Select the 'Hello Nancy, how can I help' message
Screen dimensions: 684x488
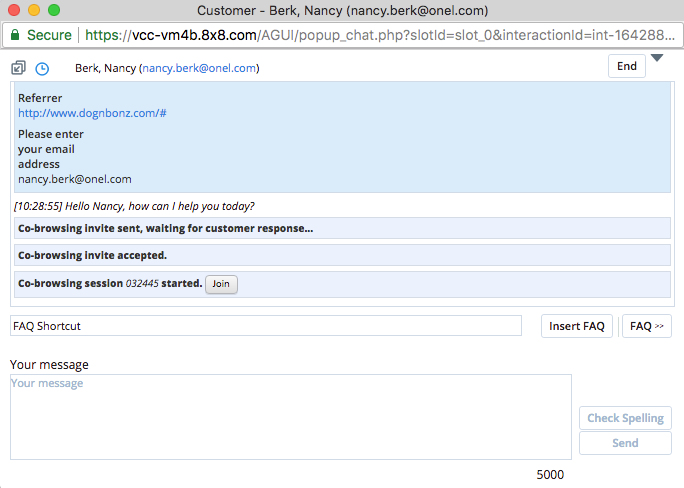[134, 206]
